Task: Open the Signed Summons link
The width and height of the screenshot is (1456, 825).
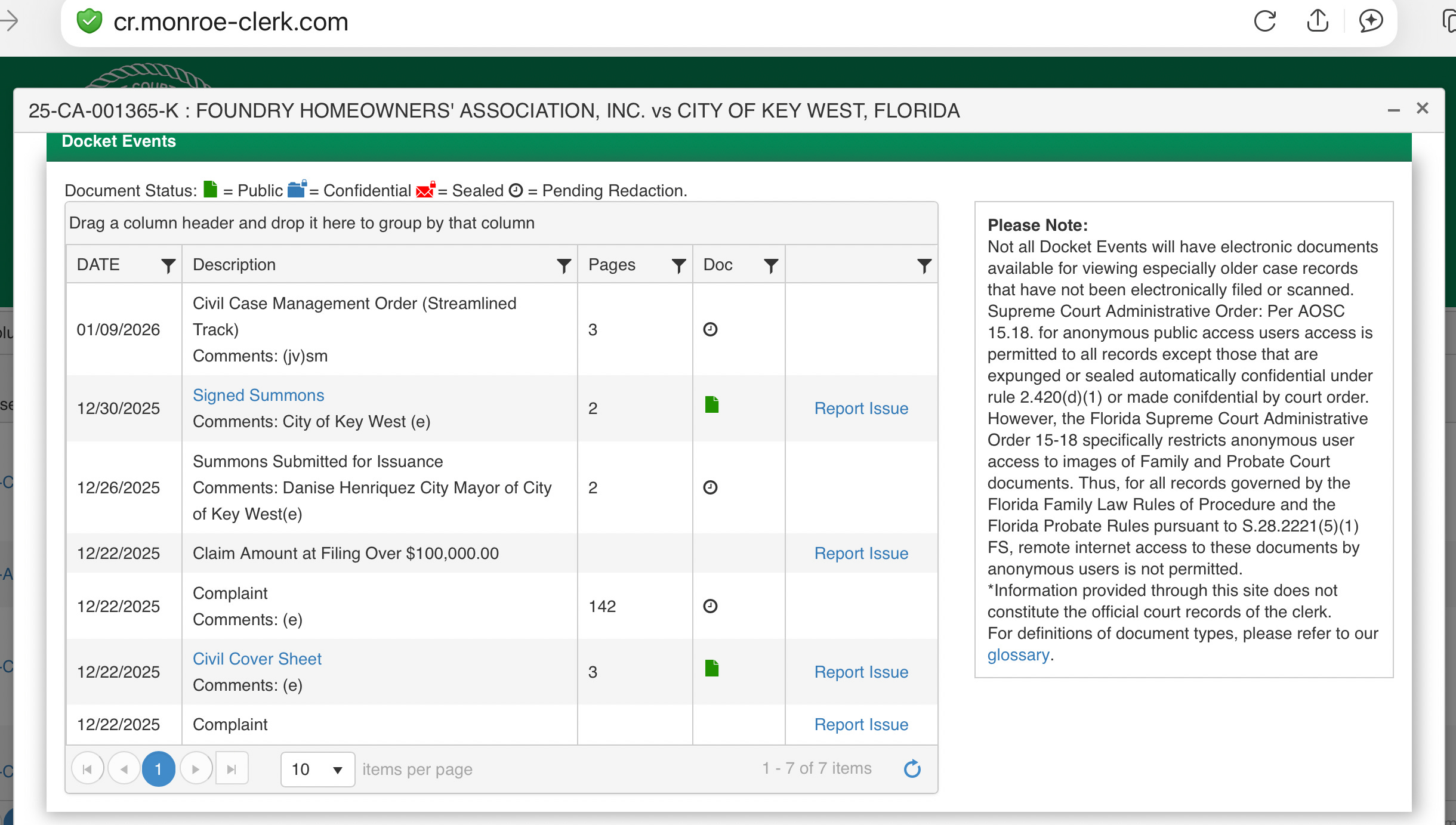Action: (258, 395)
